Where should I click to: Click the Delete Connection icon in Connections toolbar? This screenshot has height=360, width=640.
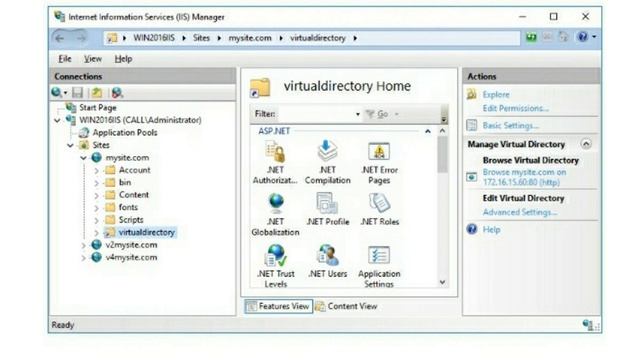tap(117, 93)
